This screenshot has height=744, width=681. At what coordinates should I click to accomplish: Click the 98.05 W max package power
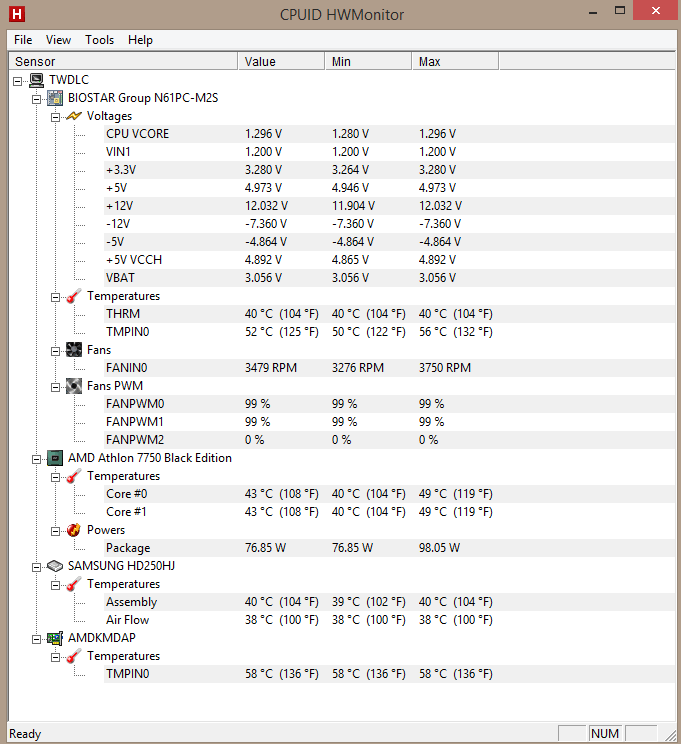pos(439,548)
